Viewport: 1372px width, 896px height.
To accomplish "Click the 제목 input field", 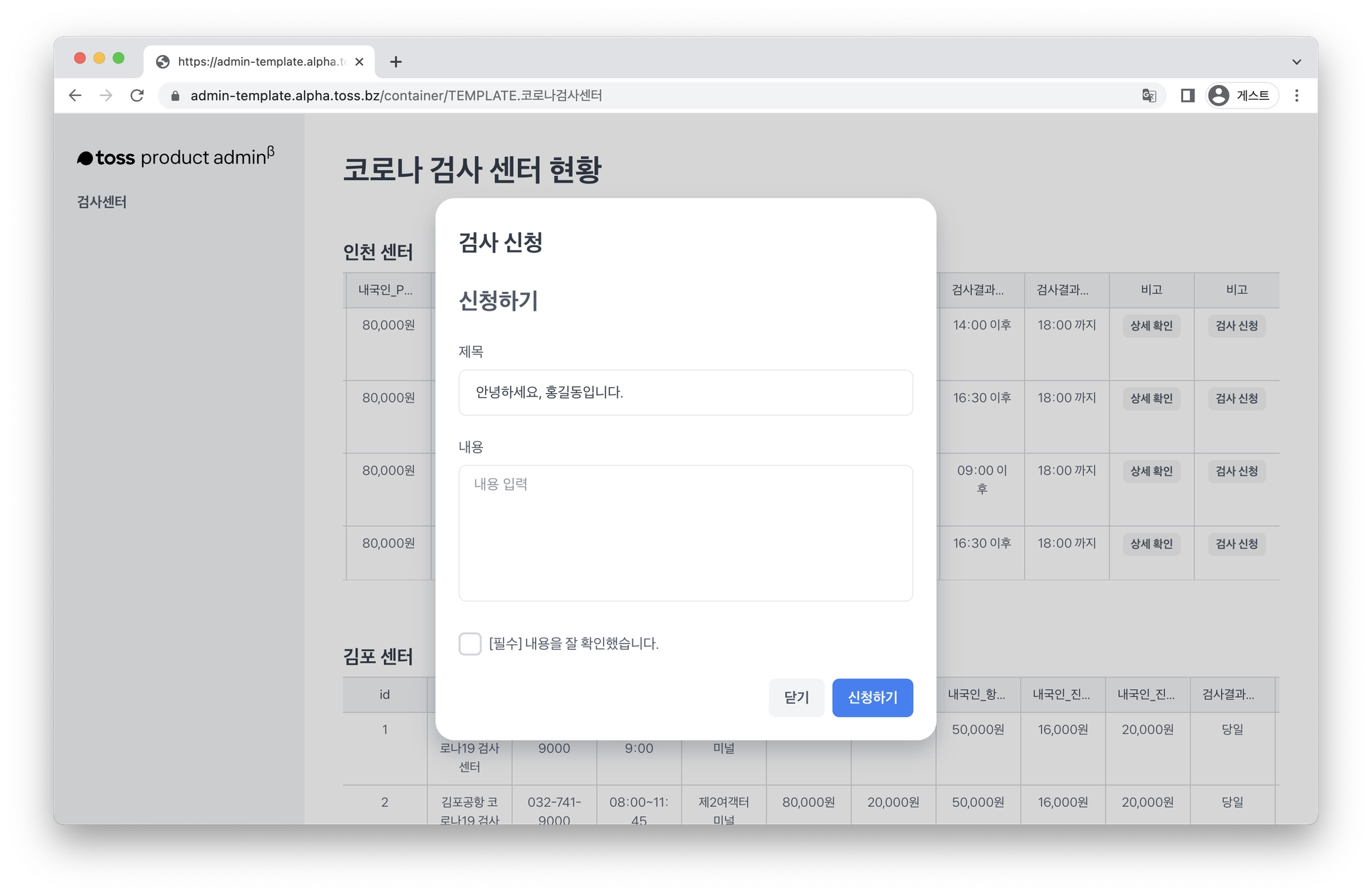I will pos(685,392).
